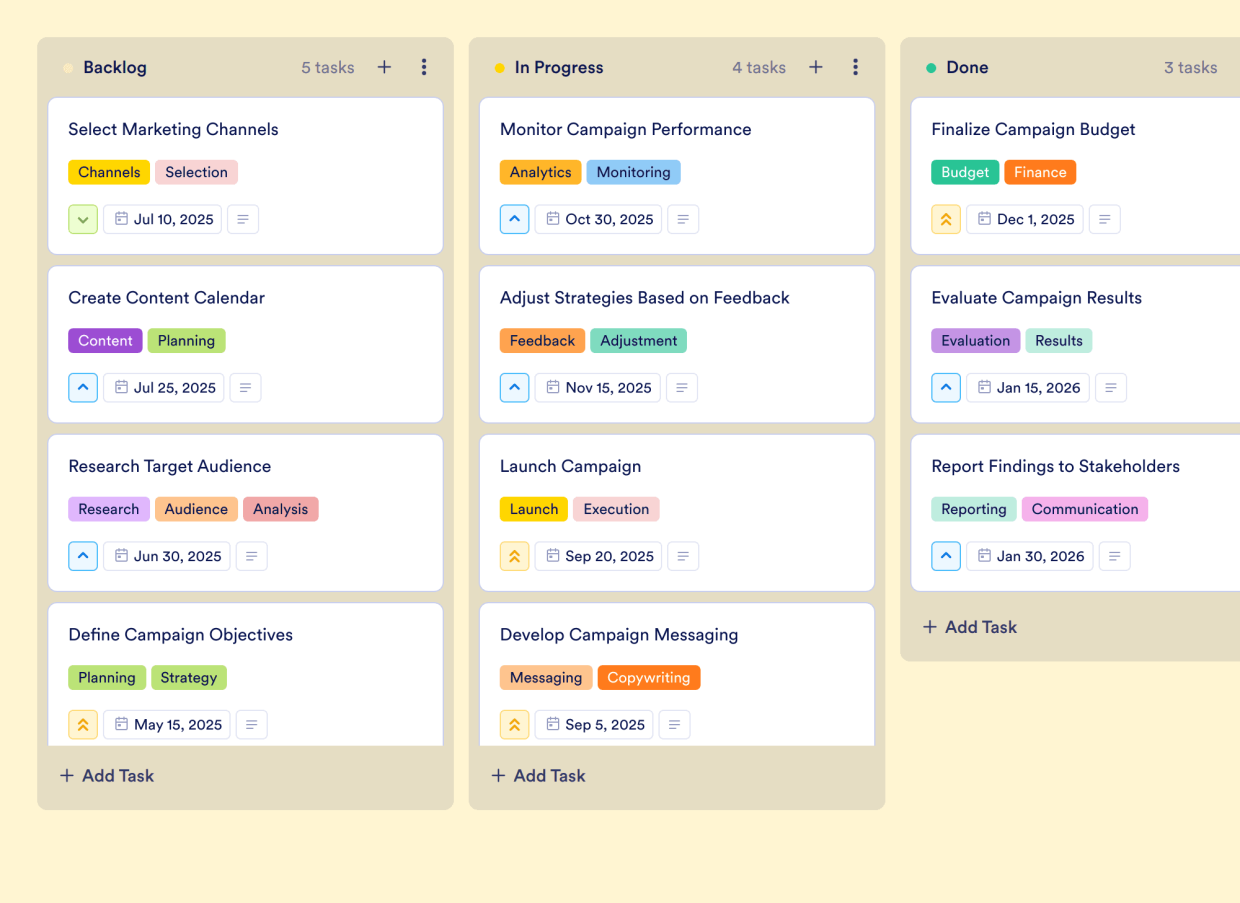
Task: Click the plus icon on the Backlog column
Action: pos(384,67)
